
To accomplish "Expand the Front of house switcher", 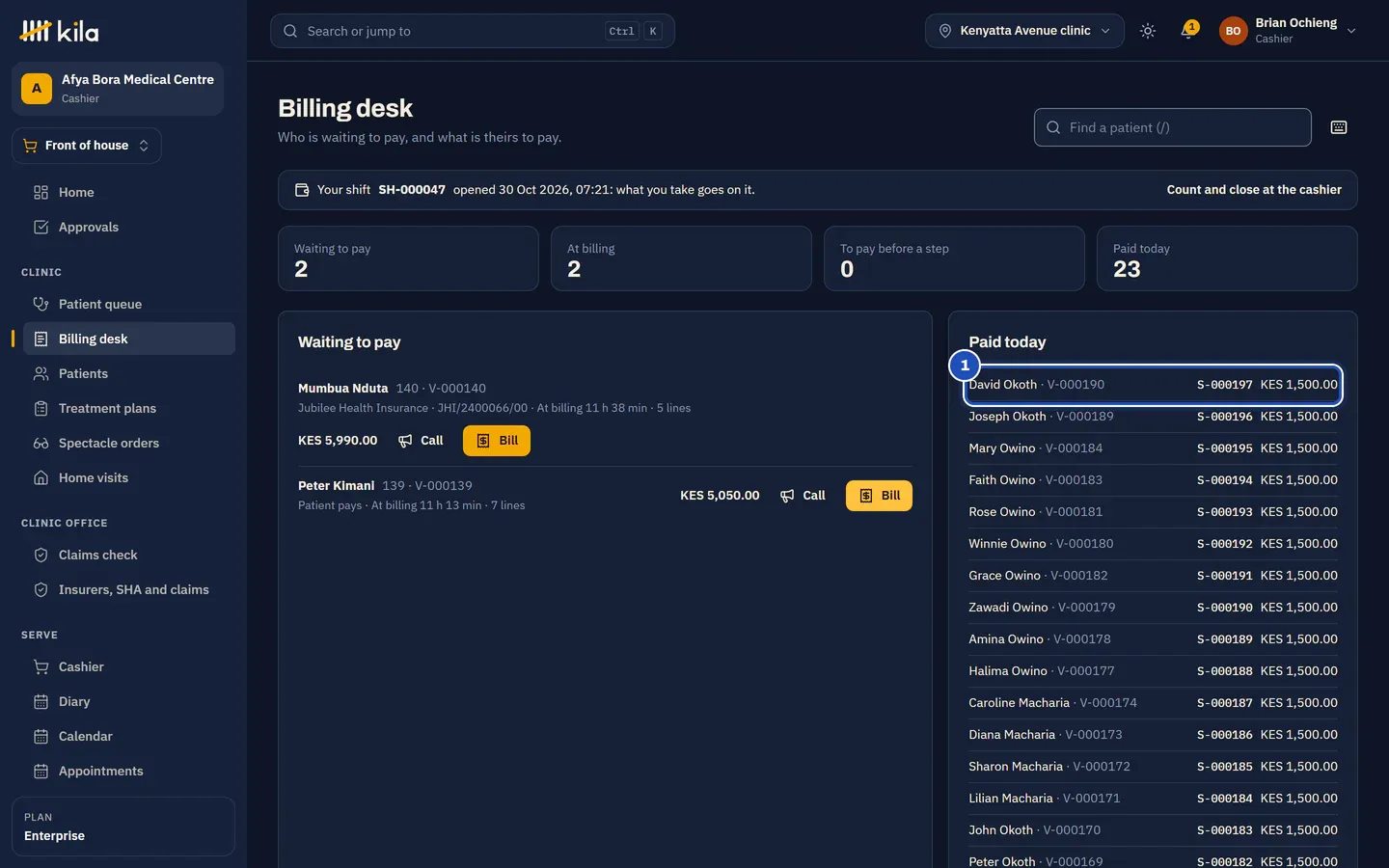I will (x=87, y=146).
